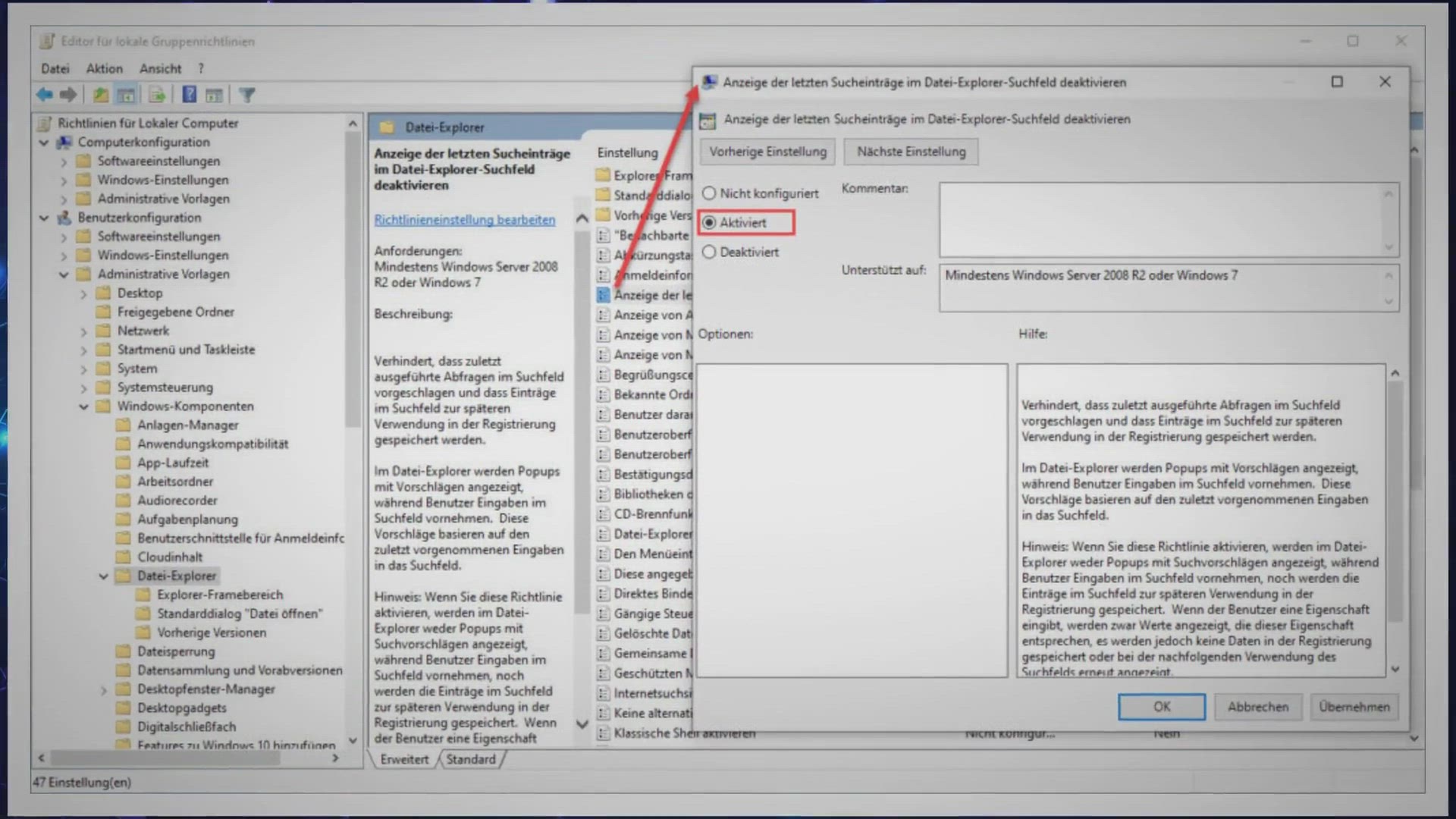Click the up one level folder icon
The height and width of the screenshot is (819, 1456).
[x=100, y=95]
